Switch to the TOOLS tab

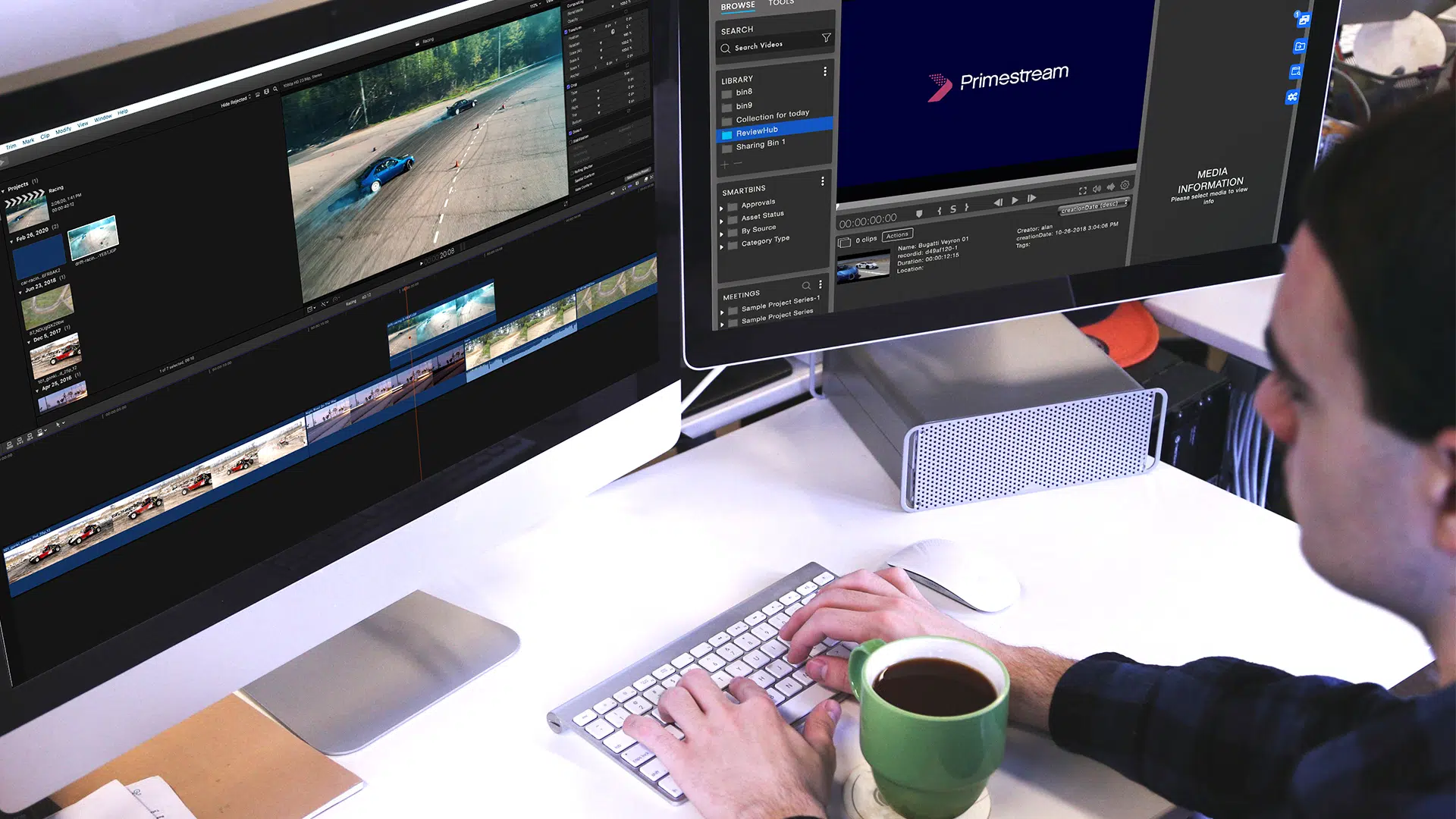click(x=781, y=2)
